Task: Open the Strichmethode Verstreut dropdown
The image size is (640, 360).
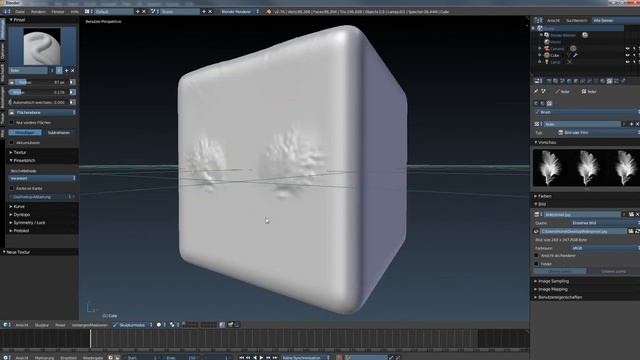Action: tap(42, 178)
